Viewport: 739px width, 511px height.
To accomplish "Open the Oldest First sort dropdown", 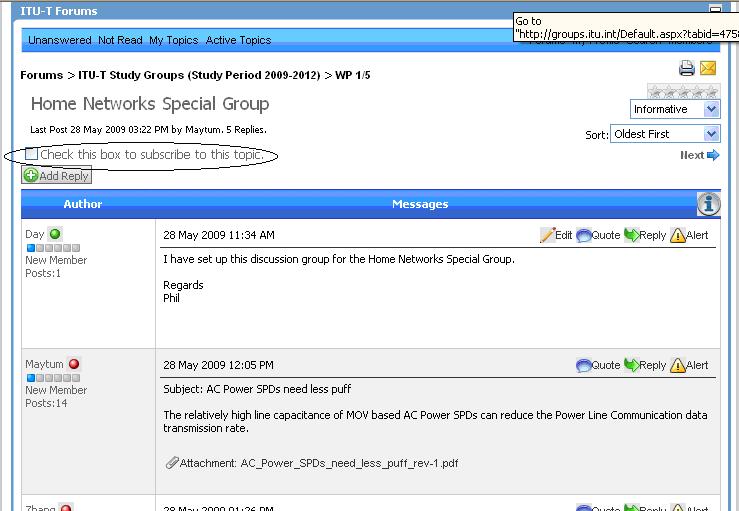I will point(665,134).
